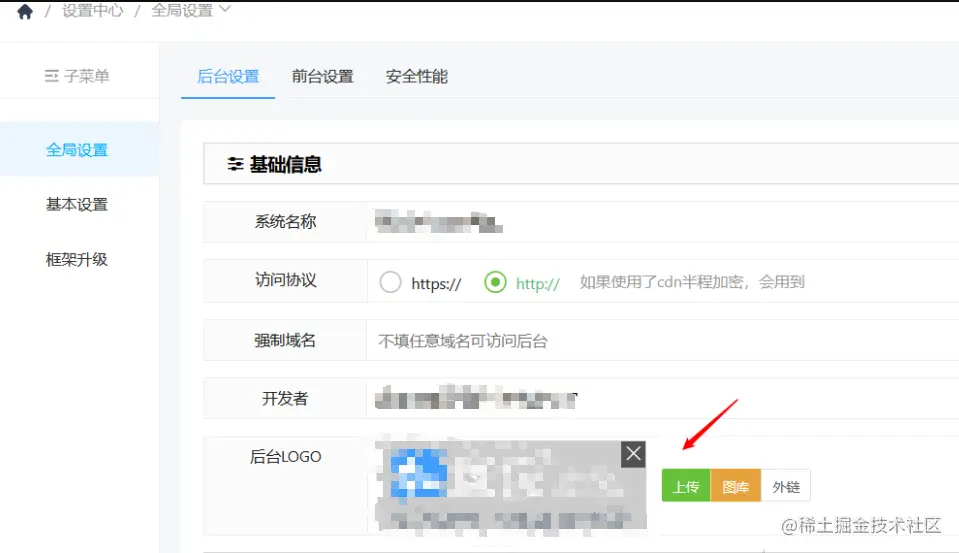Viewport: 959px width, 553px height.
Task: Click the cdn半程加密 hint text
Action: (x=692, y=282)
